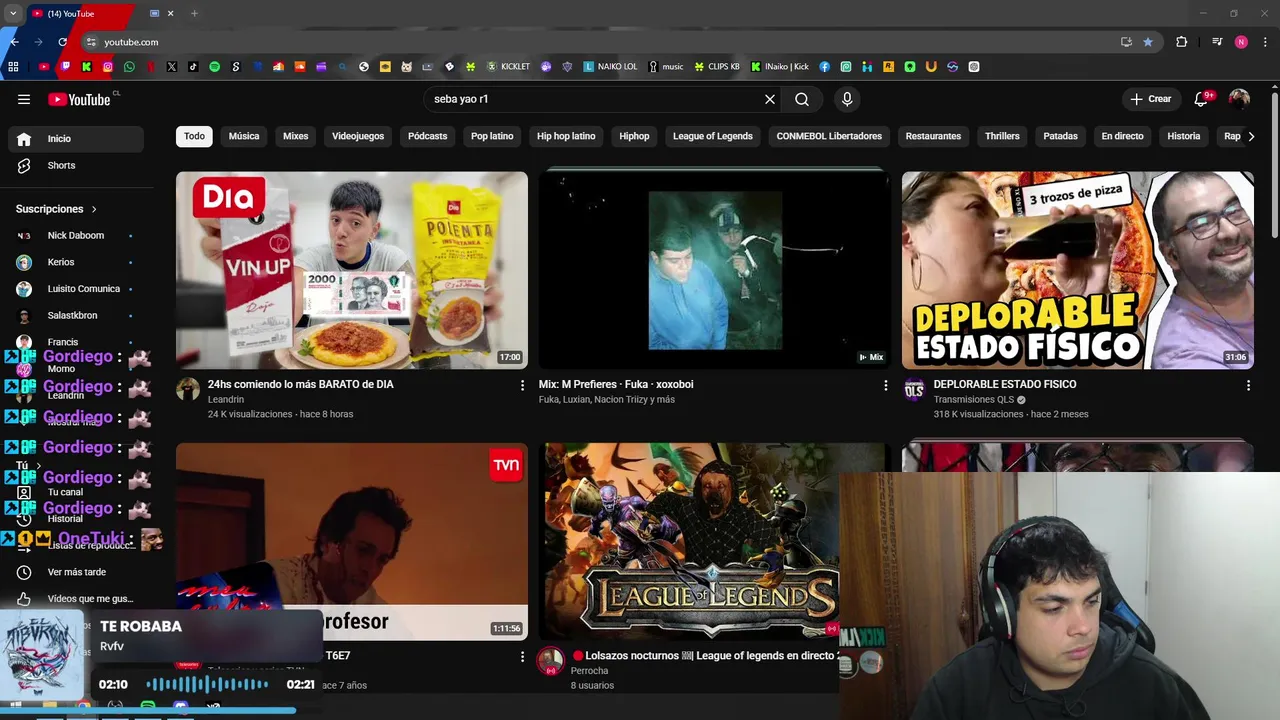Go back in Chrome
The width and height of the screenshot is (1280, 720).
(x=14, y=42)
